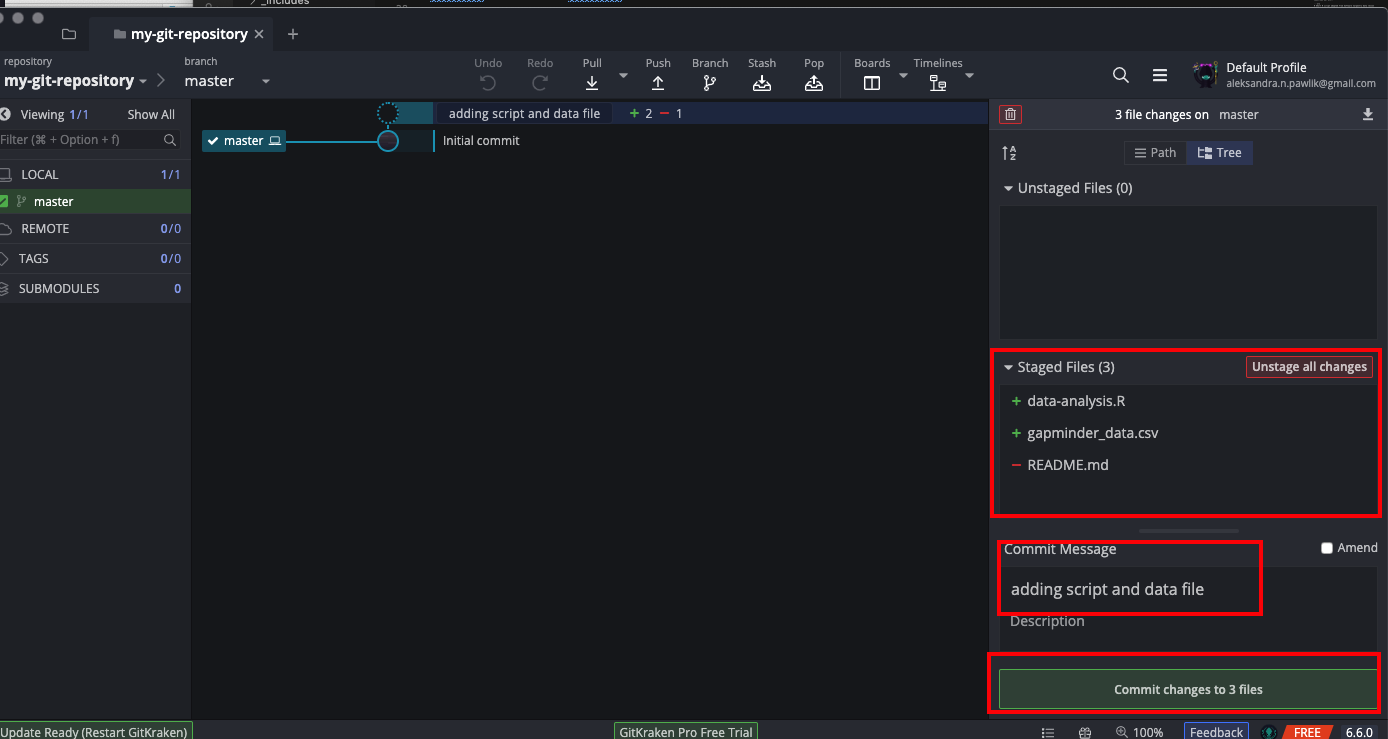Click Unstage all changes button
1388x739 pixels.
click(x=1309, y=367)
